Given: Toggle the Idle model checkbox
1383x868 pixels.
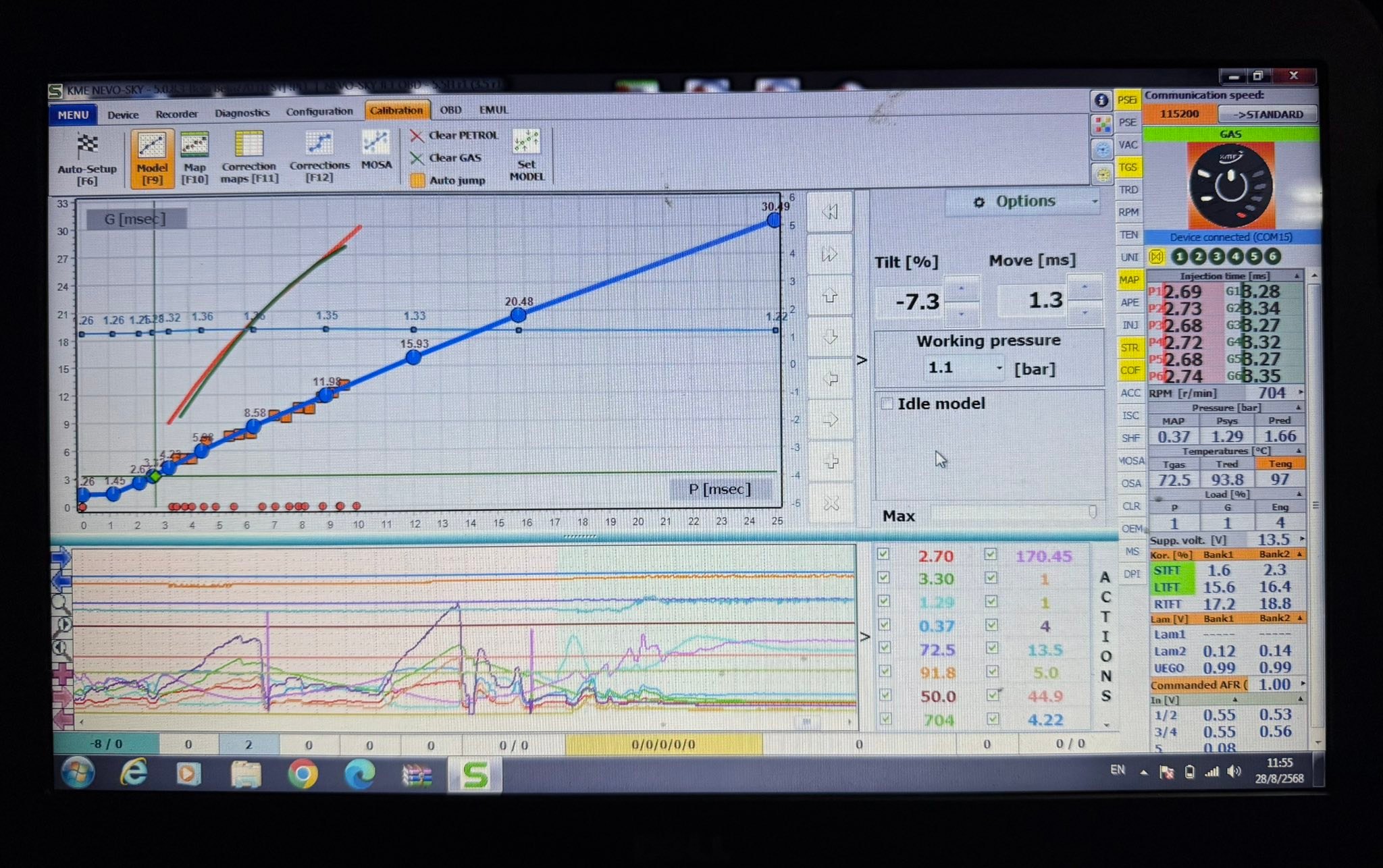Looking at the screenshot, I should [x=887, y=404].
